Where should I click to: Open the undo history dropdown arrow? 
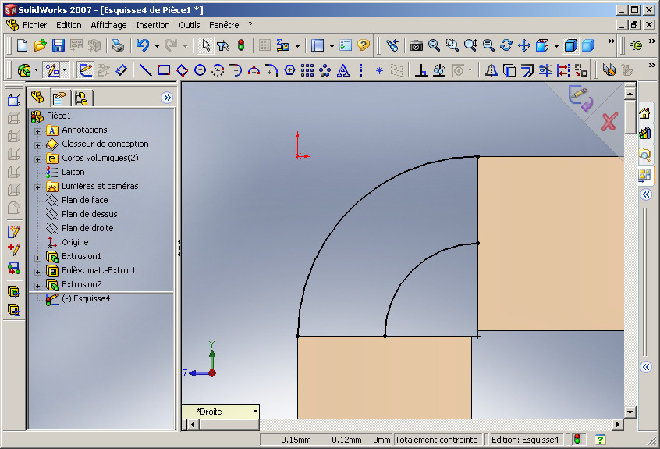pyautogui.click(x=157, y=46)
